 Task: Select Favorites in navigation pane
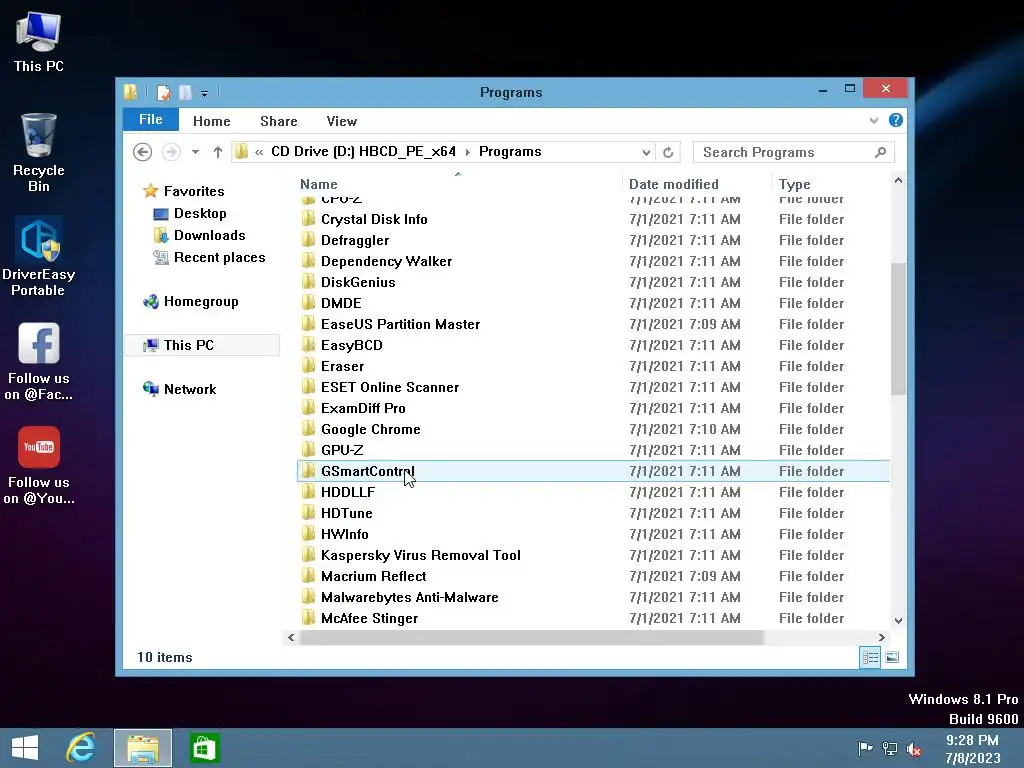point(194,191)
